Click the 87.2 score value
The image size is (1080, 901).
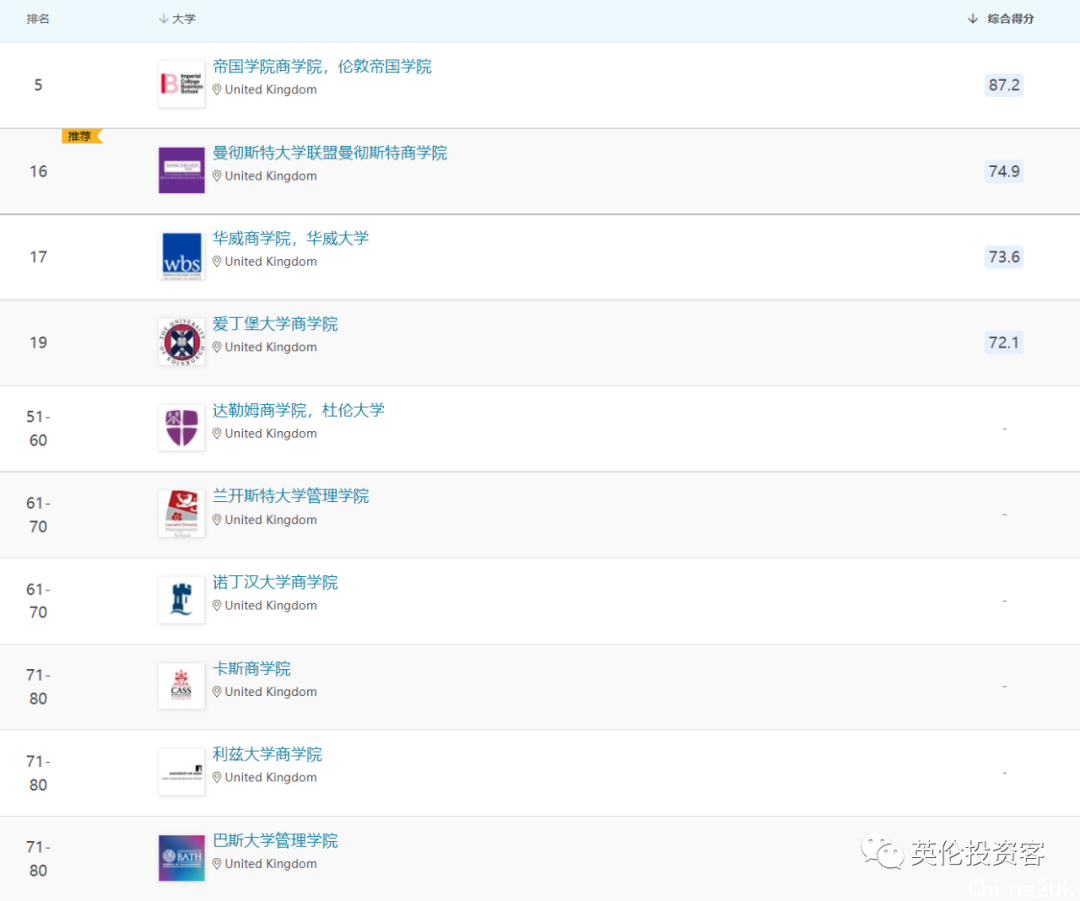[x=1004, y=85]
